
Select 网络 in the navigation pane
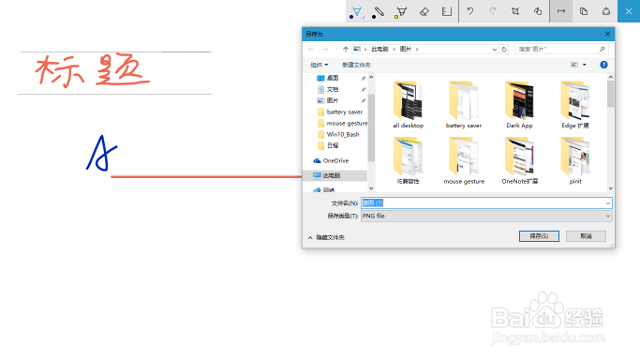click(329, 190)
